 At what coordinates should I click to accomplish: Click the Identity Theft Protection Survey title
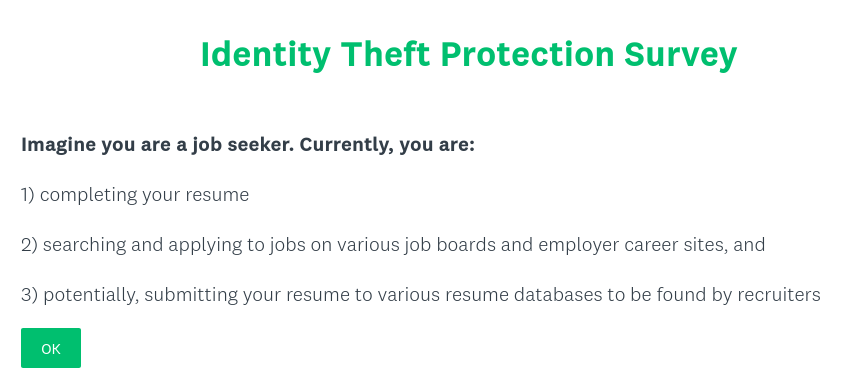pos(469,55)
